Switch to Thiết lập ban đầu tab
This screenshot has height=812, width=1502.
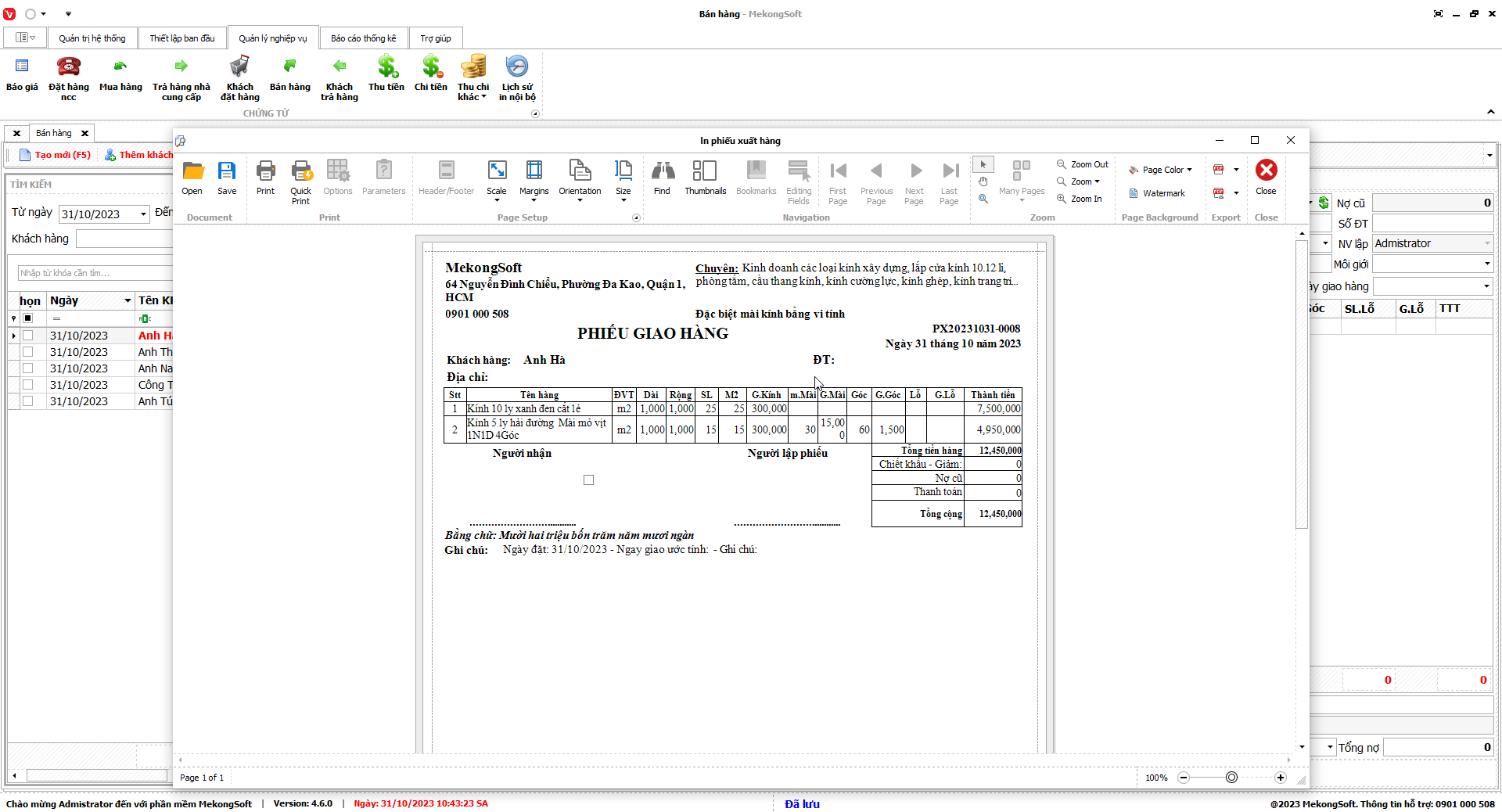182,38
